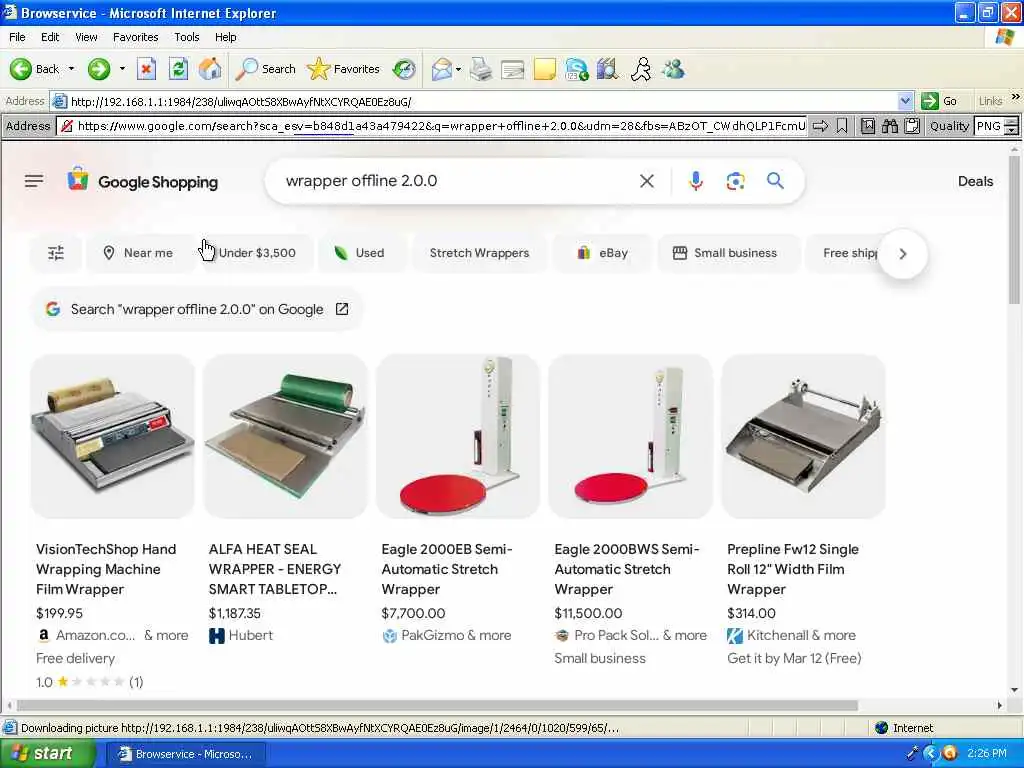Image resolution: width=1024 pixels, height=768 pixels.
Task: Click the Windows Messenger icon
Action: pyautogui.click(x=673, y=69)
